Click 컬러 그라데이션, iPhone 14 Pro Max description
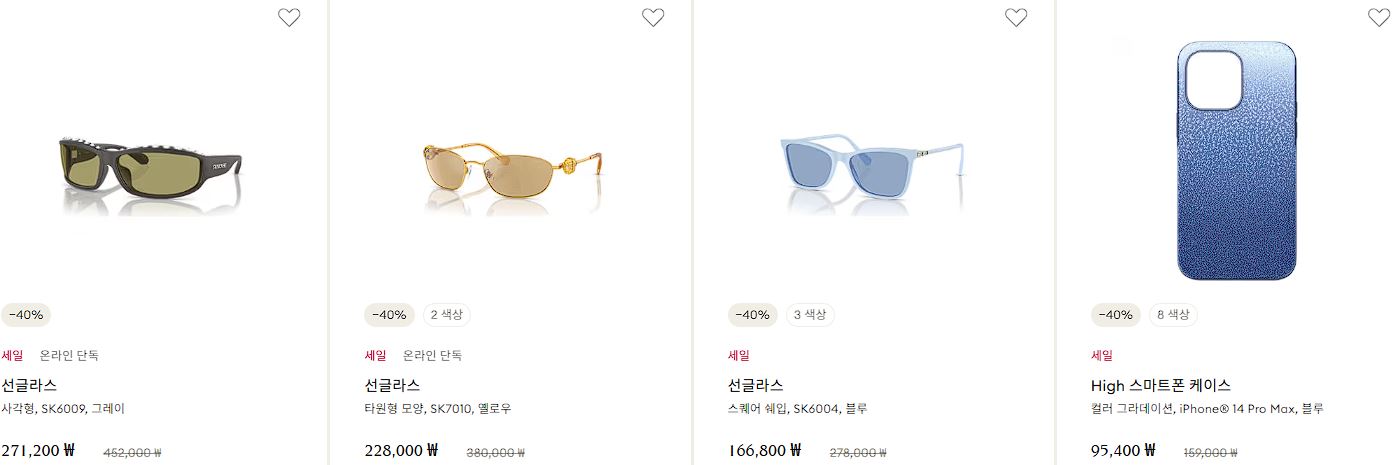Screen dimensions: 1398x465 1208,409
